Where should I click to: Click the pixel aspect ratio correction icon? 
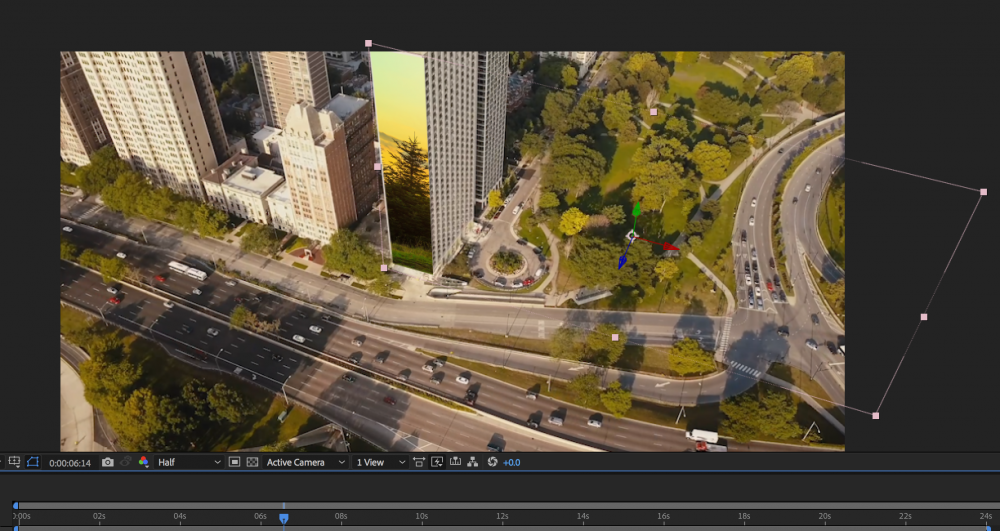pyautogui.click(x=418, y=462)
